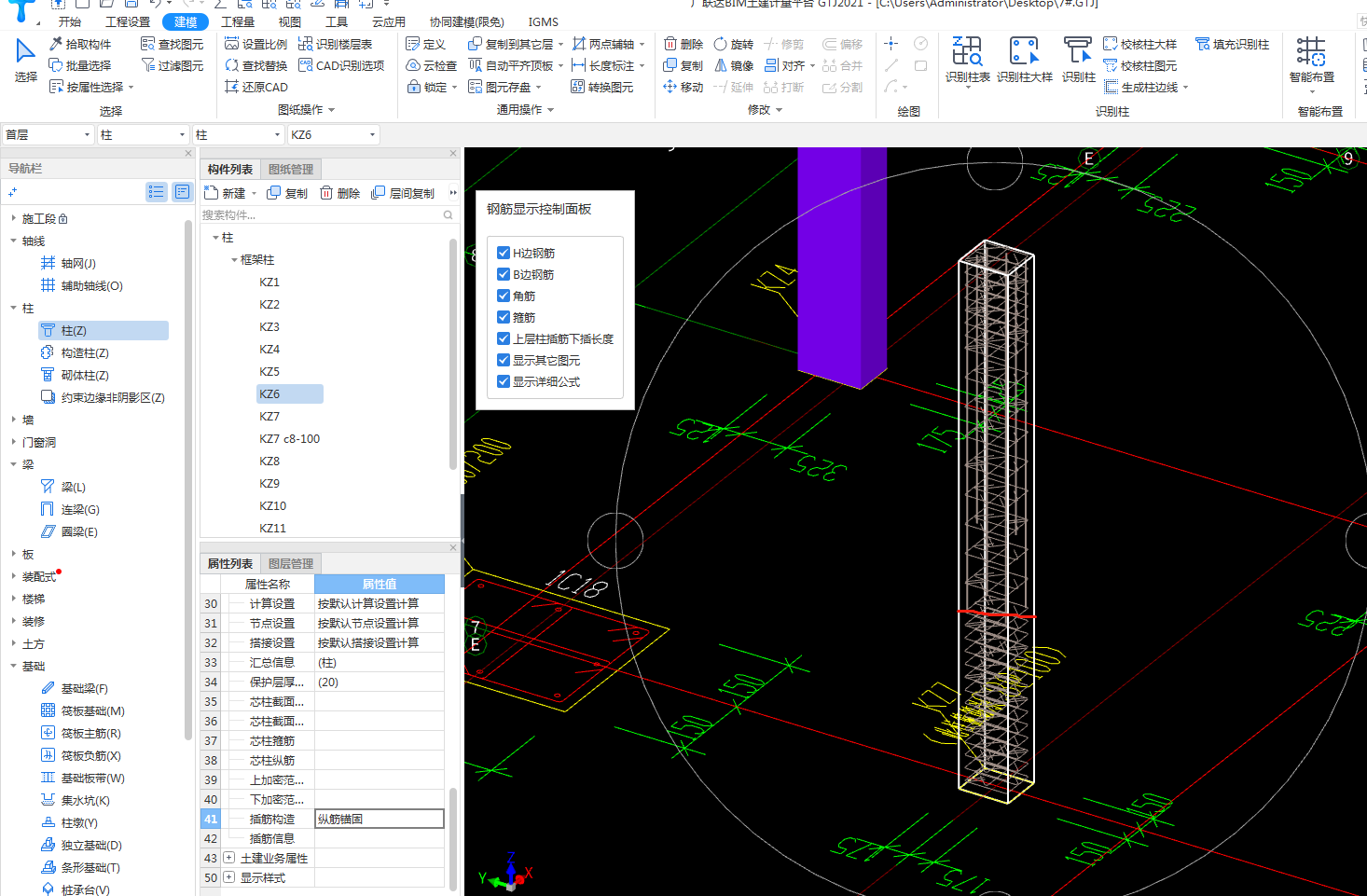Click 识别柱大样 recognize column detail
This screenshot has height=896, width=1367.
1024,60
